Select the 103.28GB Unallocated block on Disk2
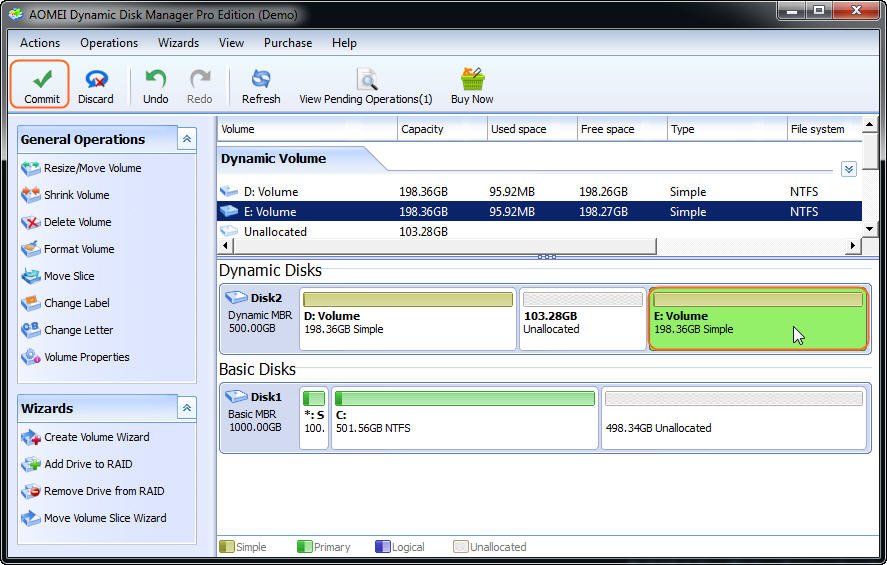This screenshot has width=887, height=565. click(582, 321)
